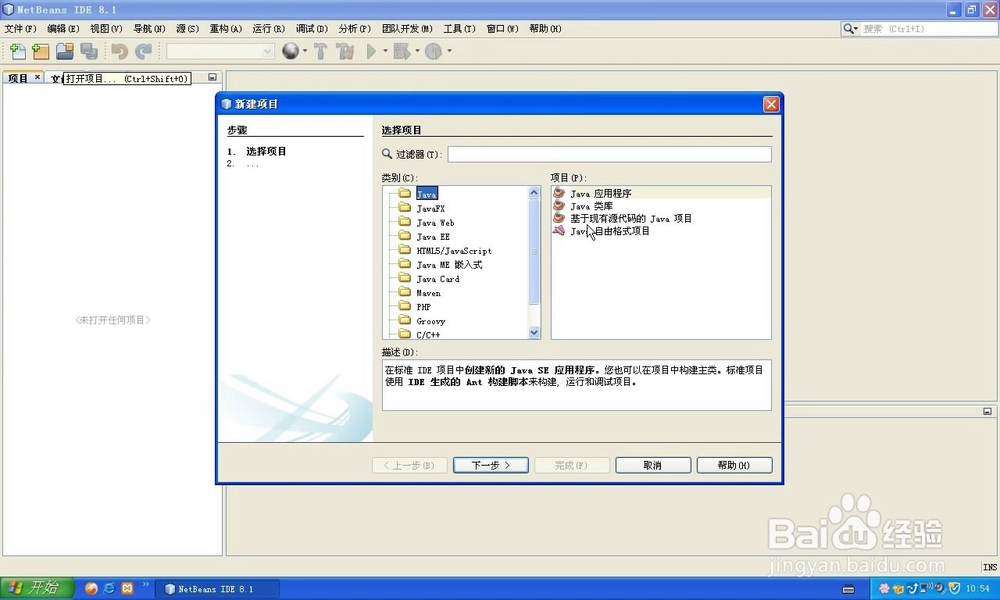Click the Save All toolbar icon
The image size is (1000, 600).
point(89,51)
